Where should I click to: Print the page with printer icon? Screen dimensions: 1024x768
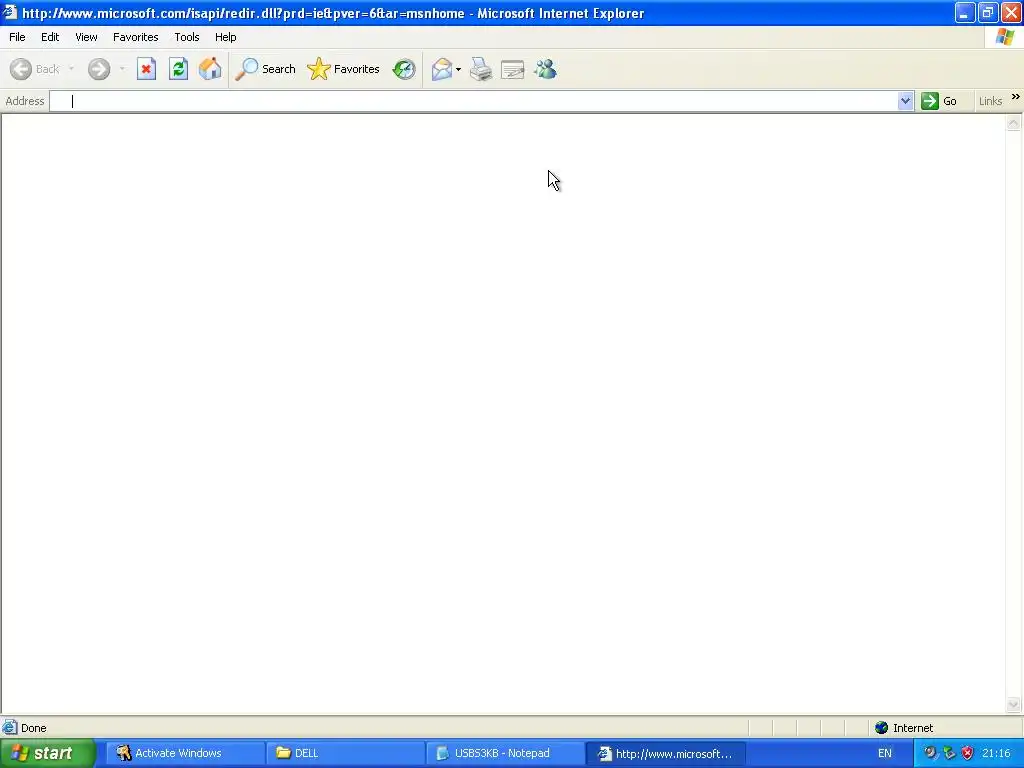[481, 69]
